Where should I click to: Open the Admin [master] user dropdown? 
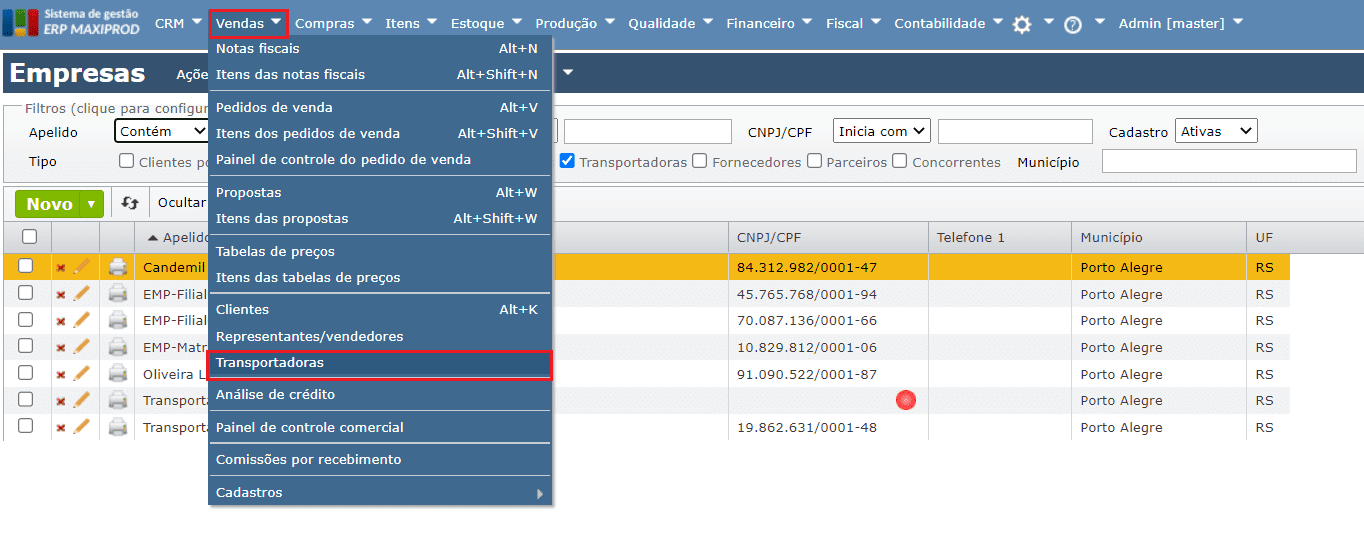coord(1181,23)
